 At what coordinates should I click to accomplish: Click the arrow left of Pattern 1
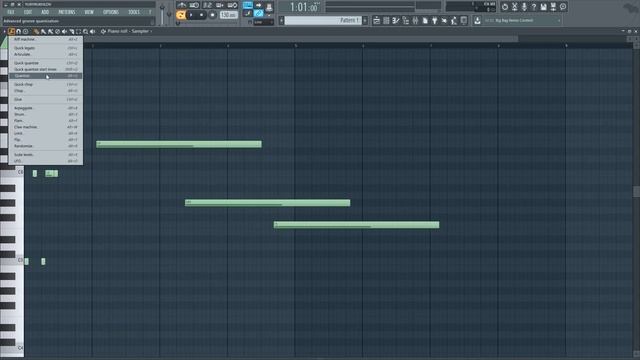tap(281, 20)
